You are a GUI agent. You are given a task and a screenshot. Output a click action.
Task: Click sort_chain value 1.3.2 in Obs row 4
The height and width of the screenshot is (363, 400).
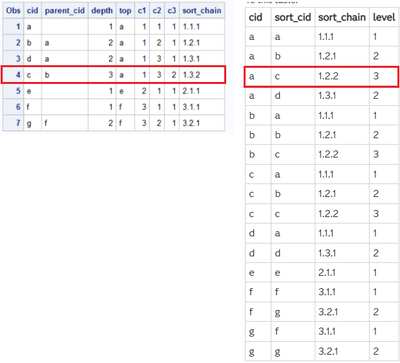(192, 75)
